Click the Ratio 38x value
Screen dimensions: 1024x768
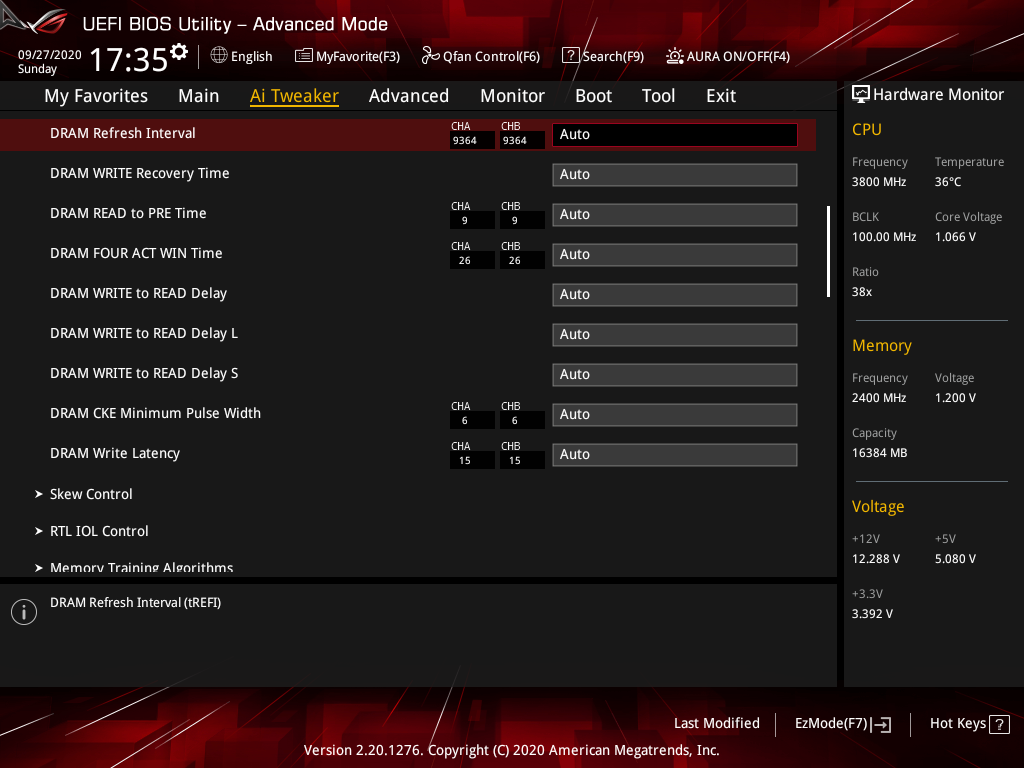(x=861, y=292)
